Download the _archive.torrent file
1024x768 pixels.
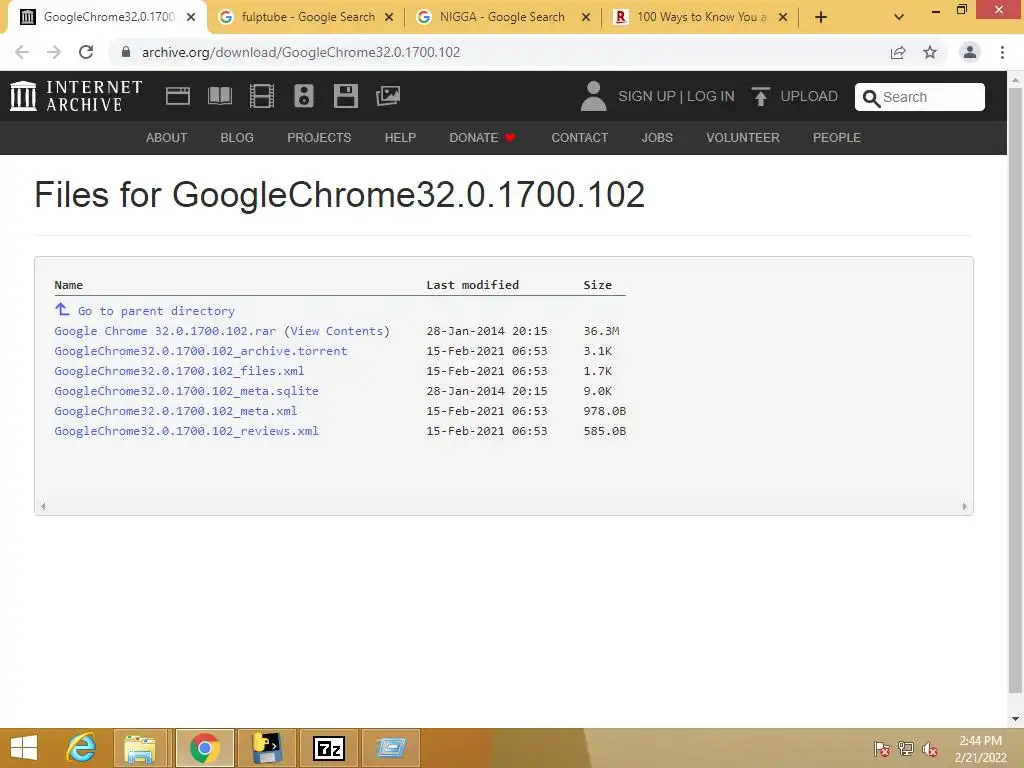click(200, 351)
